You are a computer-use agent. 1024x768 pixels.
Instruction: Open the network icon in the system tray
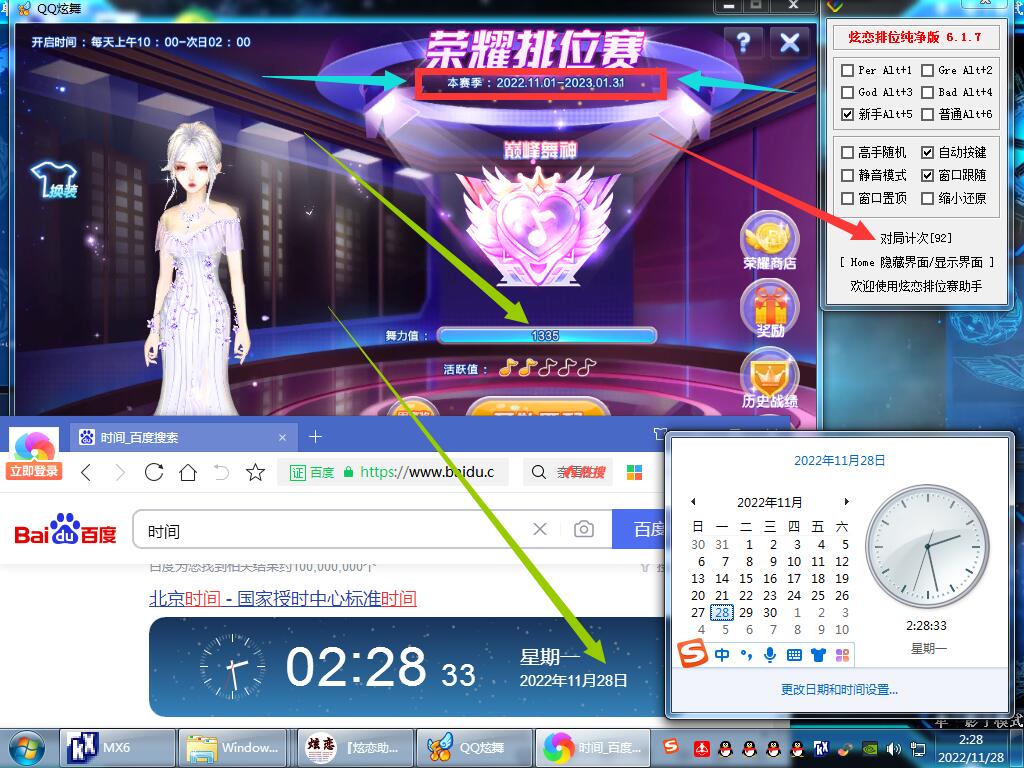coord(918,749)
